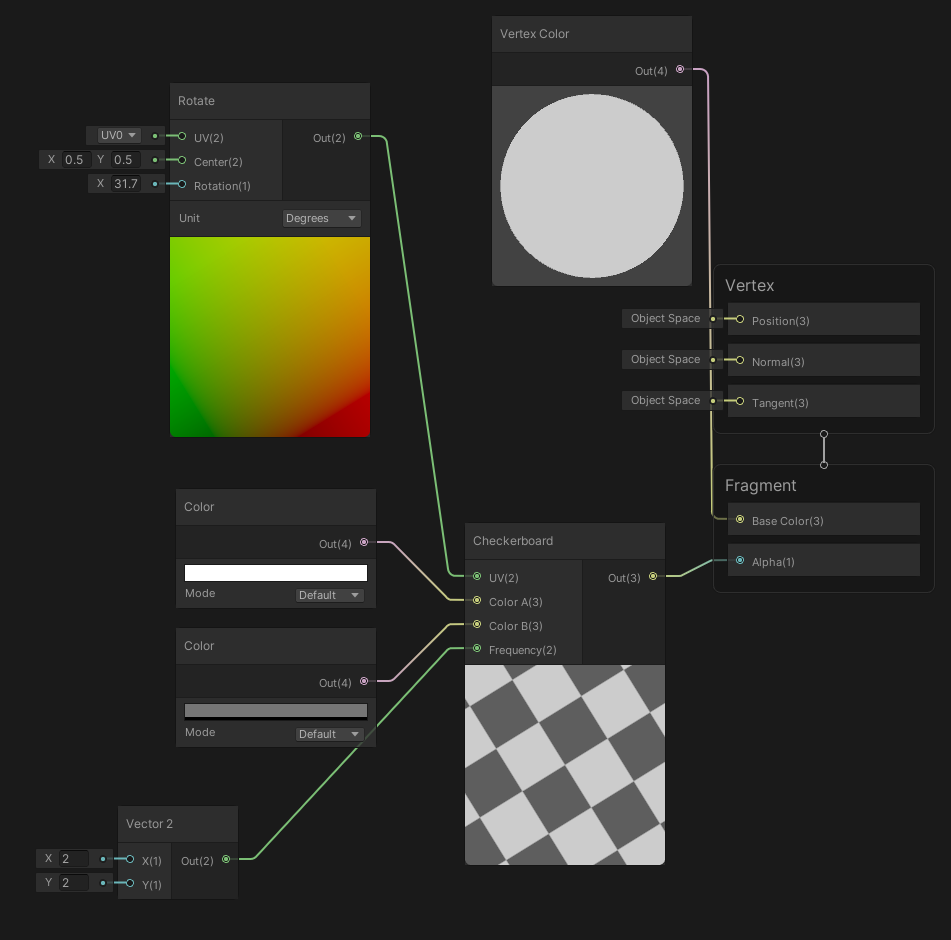This screenshot has height=940, width=951.
Task: Click Rotate node Center(2) input port
Action: click(x=182, y=160)
